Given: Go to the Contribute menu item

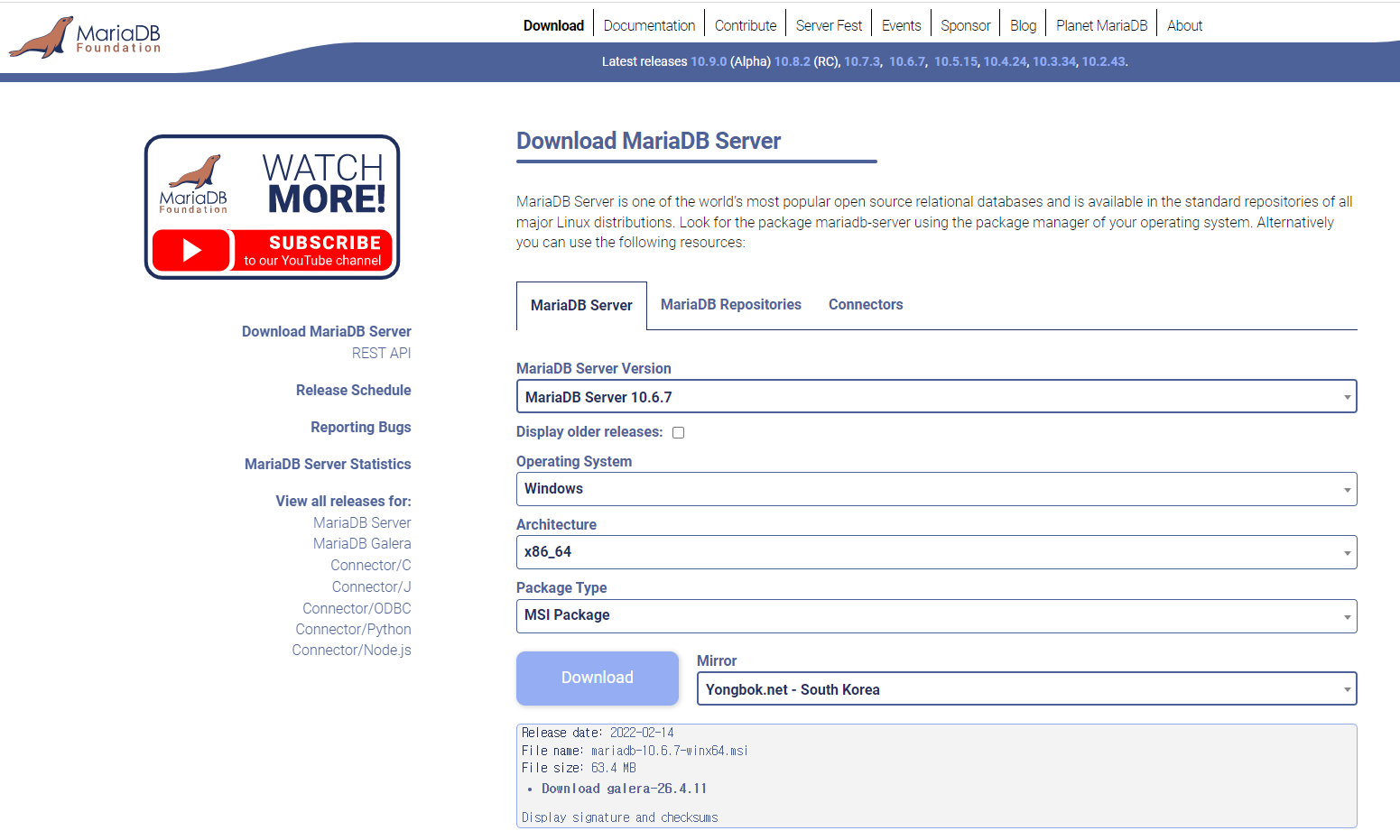Looking at the screenshot, I should 746,25.
